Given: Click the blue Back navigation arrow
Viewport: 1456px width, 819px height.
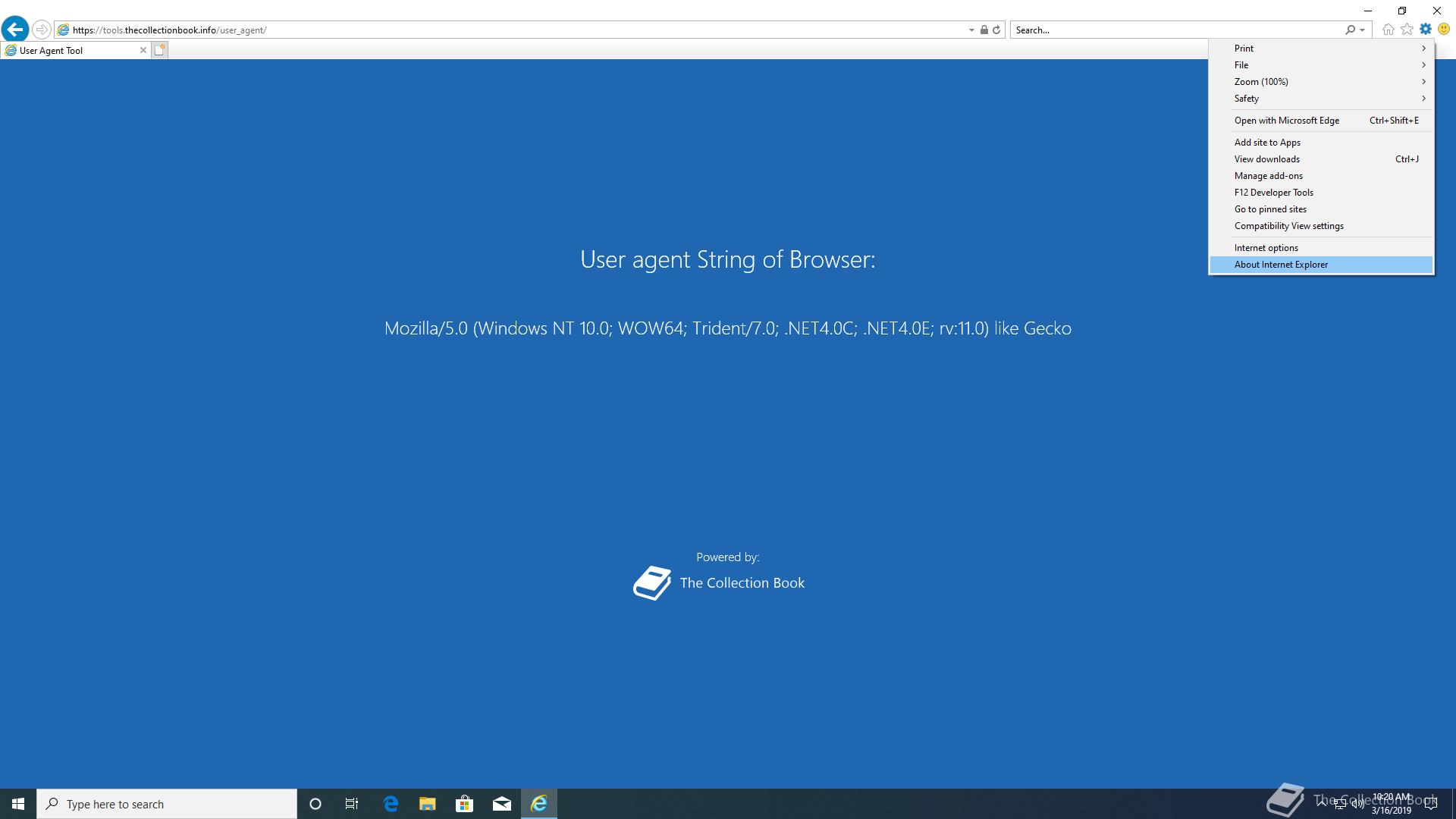Looking at the screenshot, I should pyautogui.click(x=14, y=30).
